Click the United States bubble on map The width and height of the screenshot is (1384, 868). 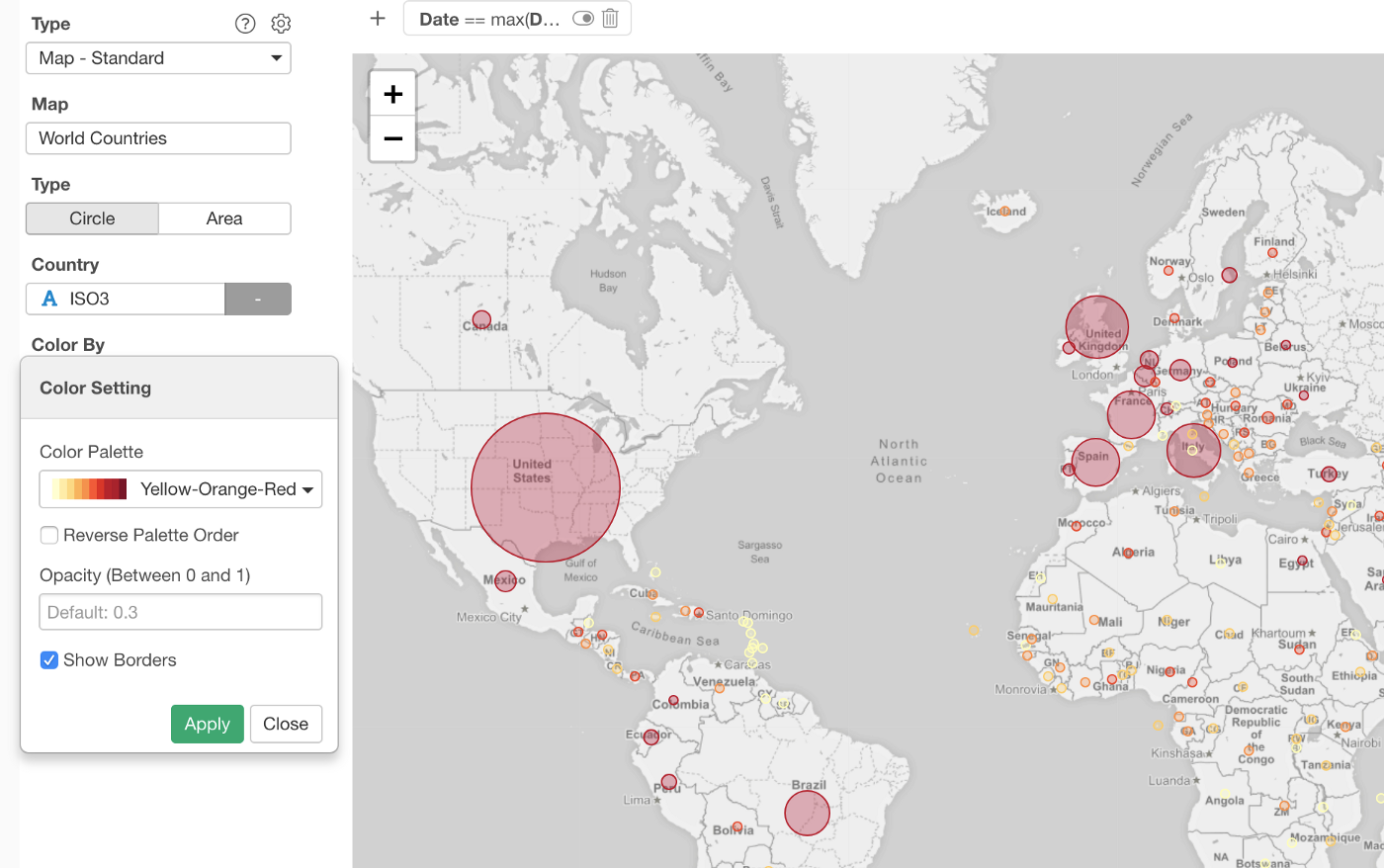pos(545,487)
